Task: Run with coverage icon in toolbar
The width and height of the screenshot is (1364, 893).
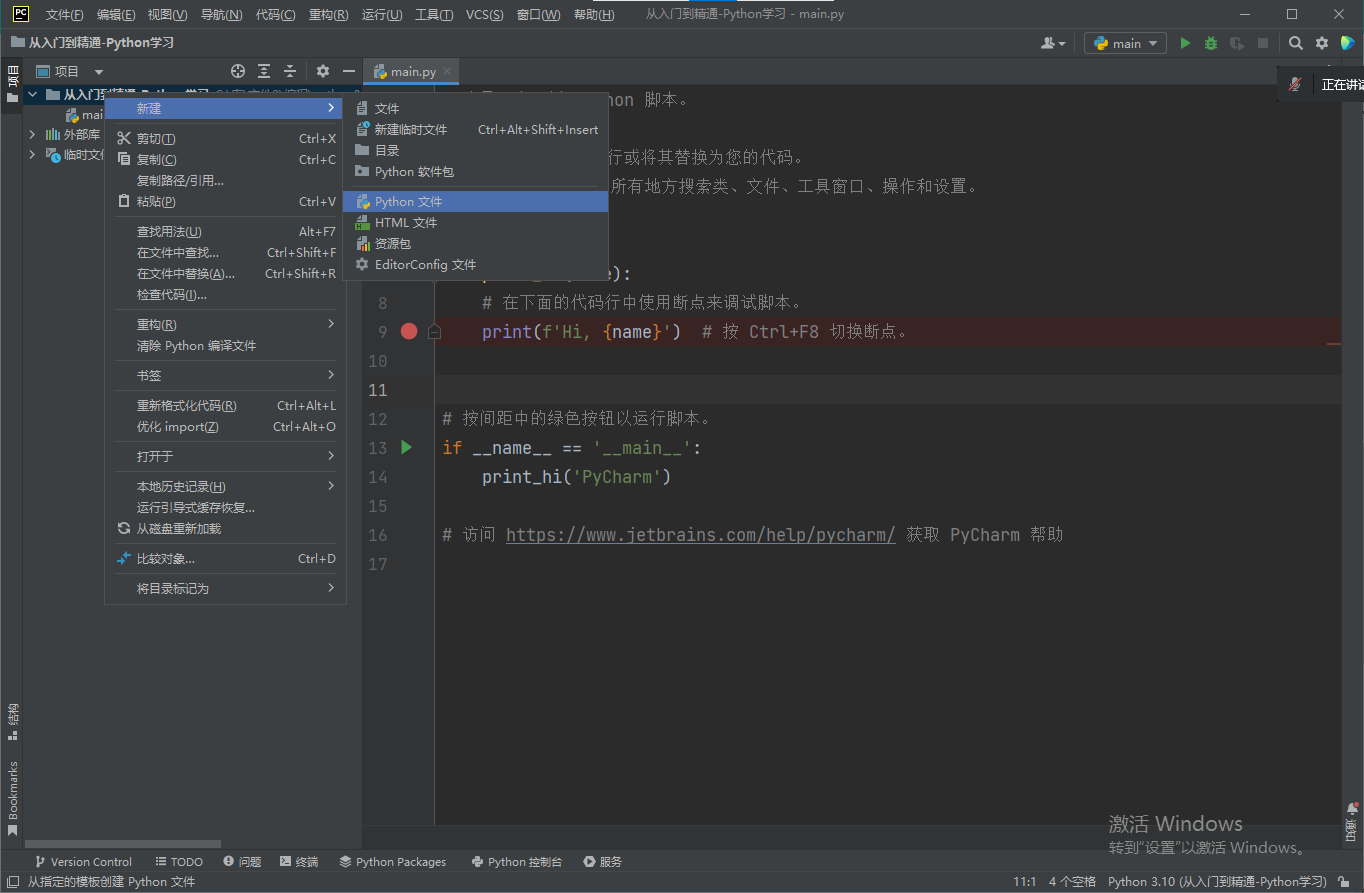Action: 1237,43
